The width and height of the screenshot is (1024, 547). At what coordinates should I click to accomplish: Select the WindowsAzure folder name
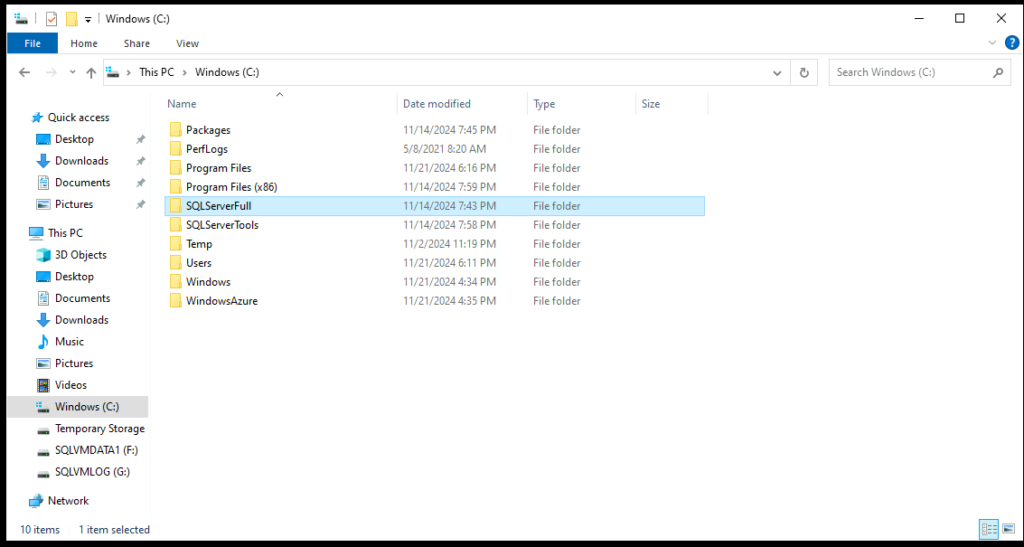(222, 301)
